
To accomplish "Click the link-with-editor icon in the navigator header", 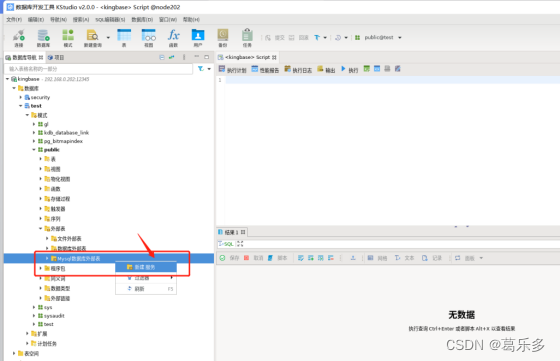I will (172, 57).
